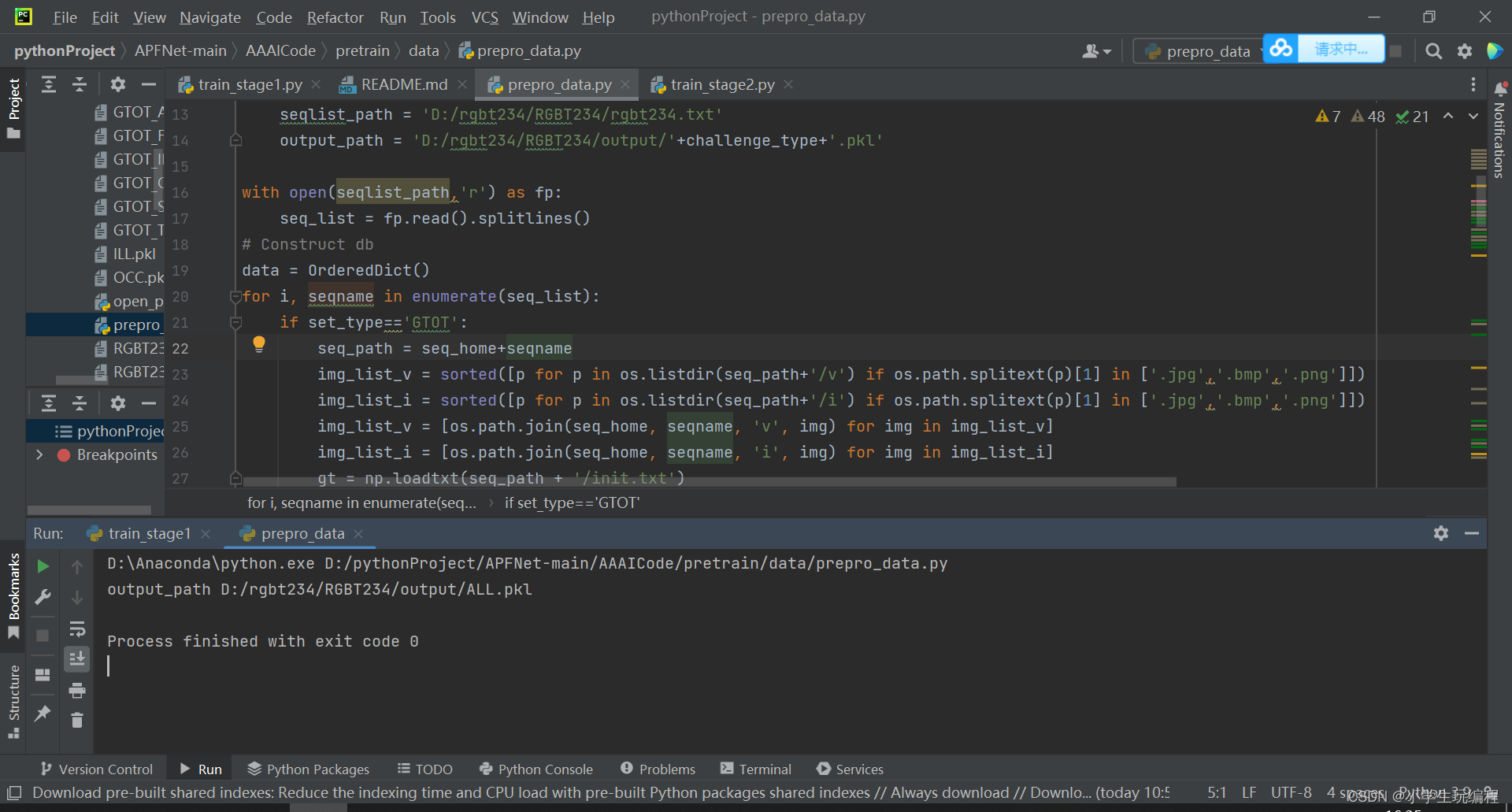Open run configuration settings with wrench icon
Screen dimensions: 1512x812
click(43, 597)
